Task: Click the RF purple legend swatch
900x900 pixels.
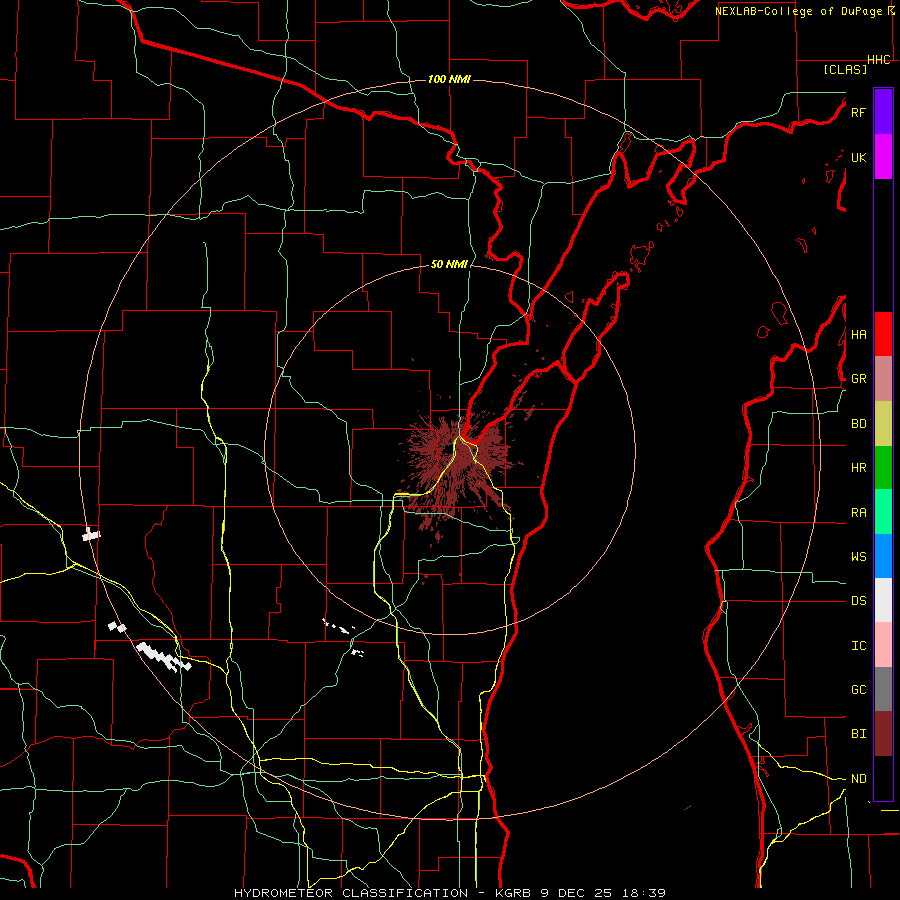Action: 883,112
